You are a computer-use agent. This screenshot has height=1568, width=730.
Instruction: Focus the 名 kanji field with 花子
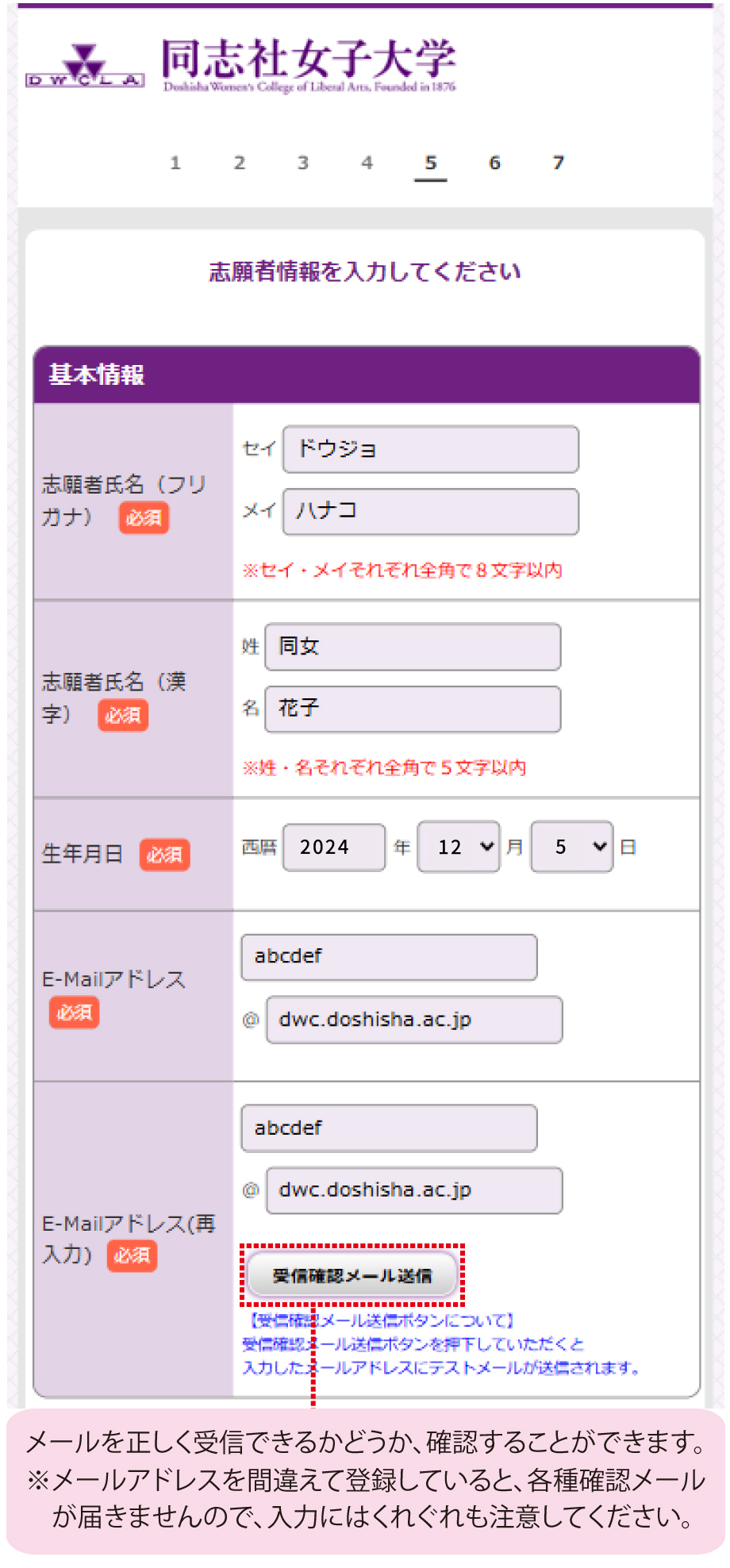click(413, 709)
